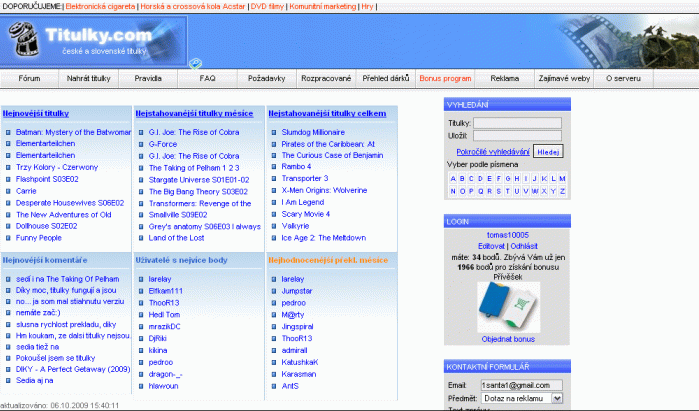Open G-Force subtitles link

(x=163, y=144)
